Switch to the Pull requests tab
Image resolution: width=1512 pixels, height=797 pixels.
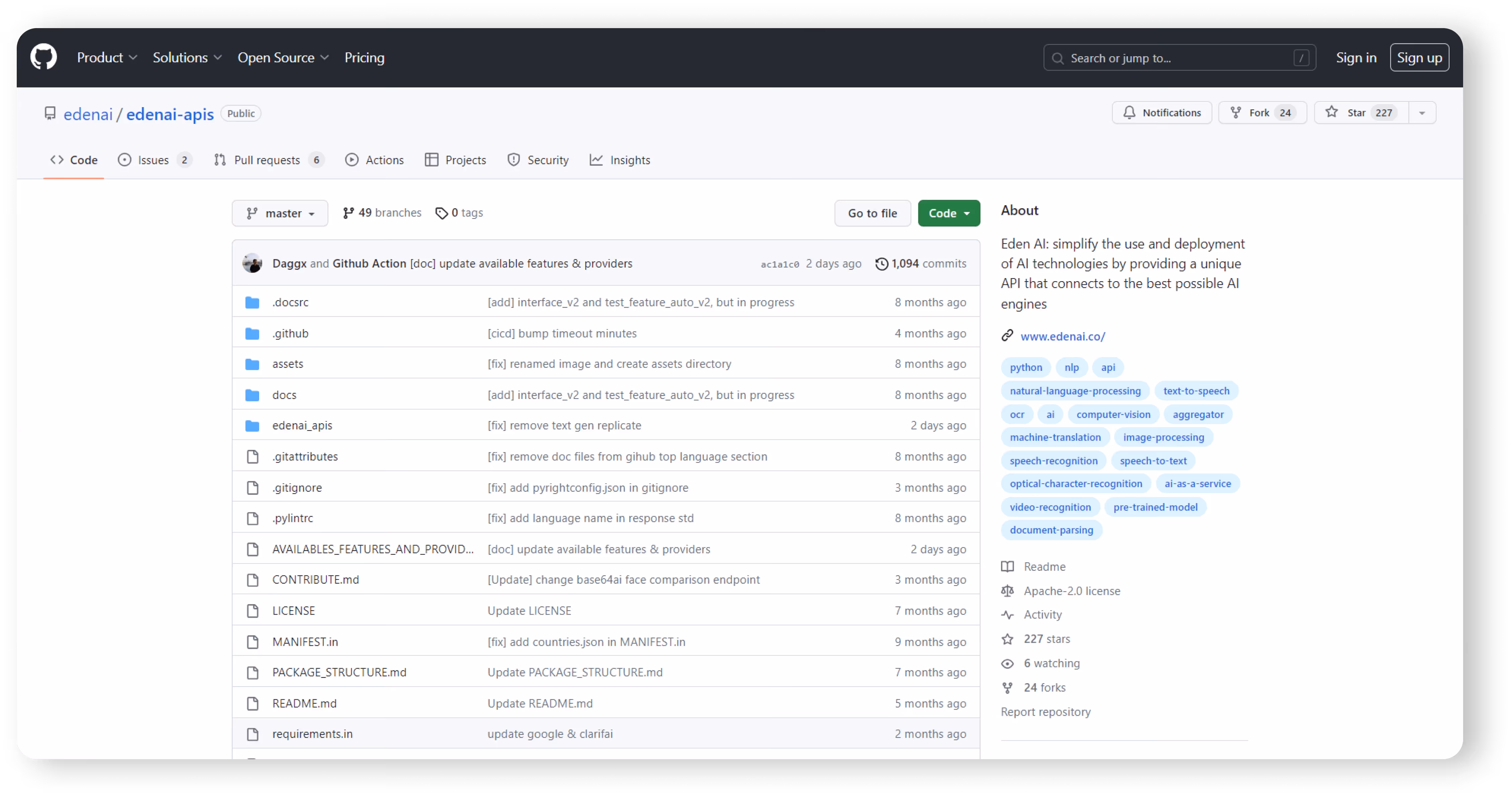click(268, 160)
